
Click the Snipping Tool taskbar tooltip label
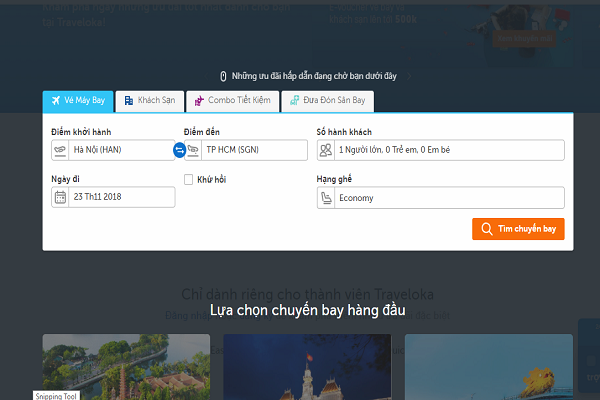[56, 396]
